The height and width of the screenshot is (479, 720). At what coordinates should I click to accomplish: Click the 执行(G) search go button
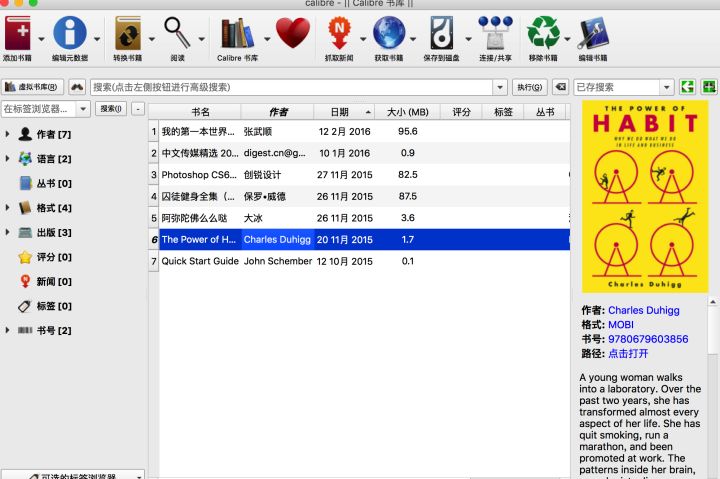(529, 87)
